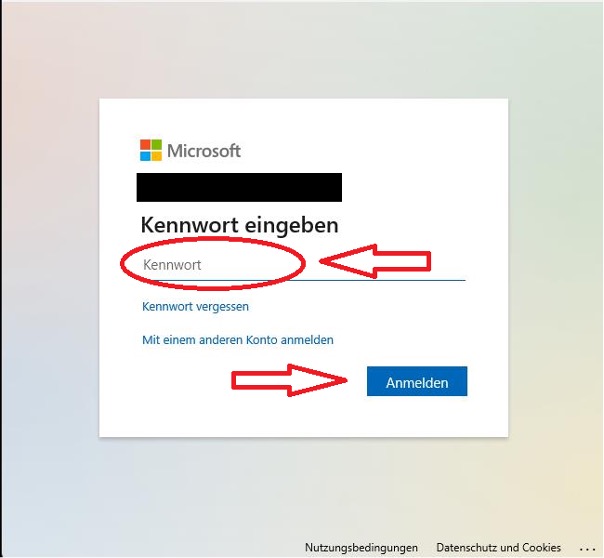Screen dimensions: 604x558
Task: Click the yellow square of the Microsoft logo
Action: 156,156
